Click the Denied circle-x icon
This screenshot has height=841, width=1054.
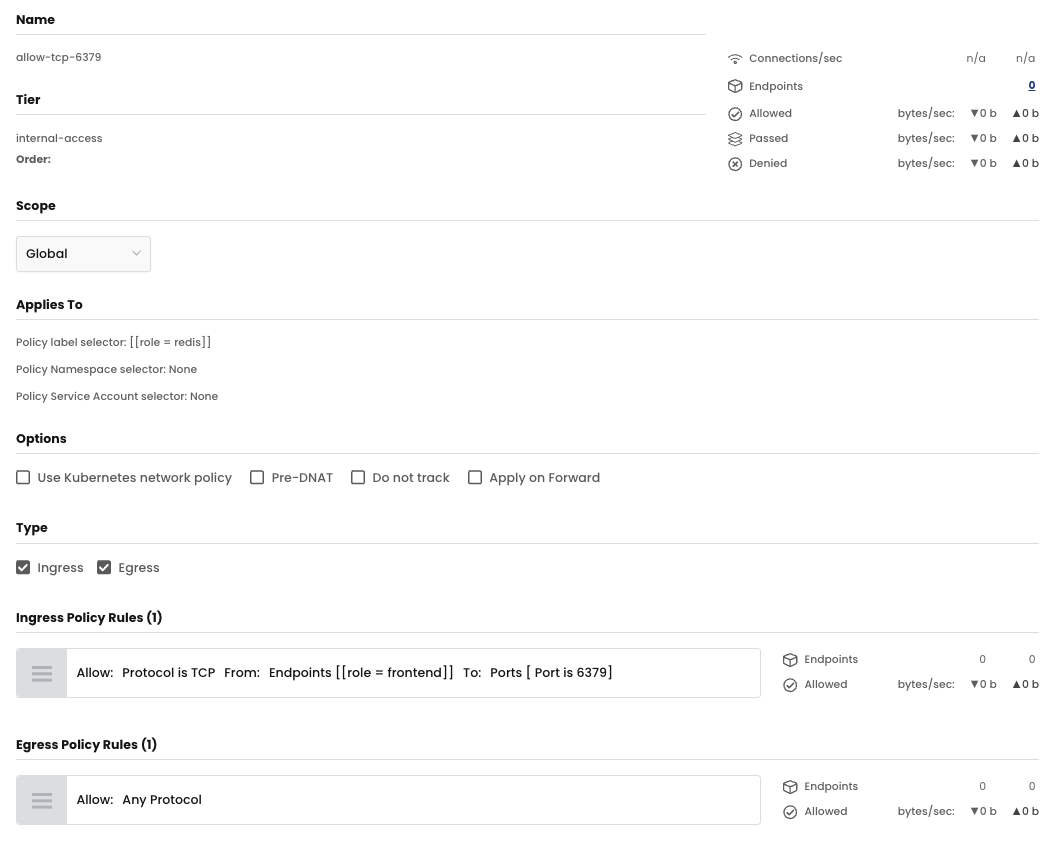[735, 163]
